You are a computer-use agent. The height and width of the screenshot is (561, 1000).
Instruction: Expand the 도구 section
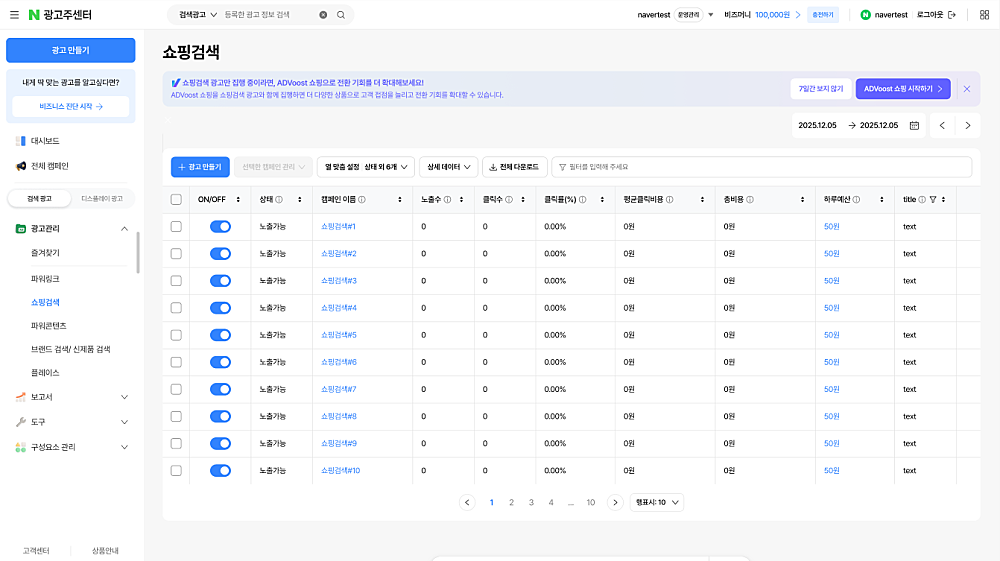pos(124,422)
